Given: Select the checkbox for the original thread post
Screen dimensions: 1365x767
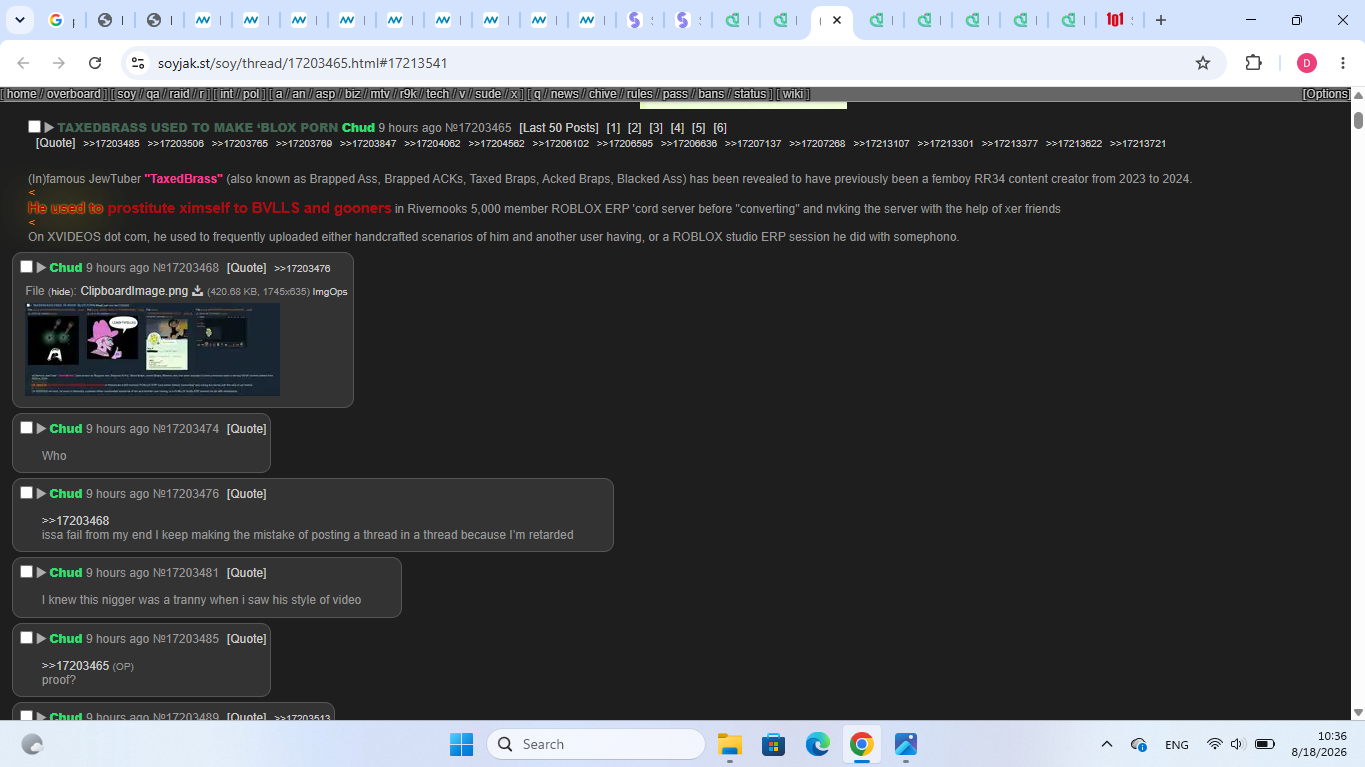Looking at the screenshot, I should 34,127.
